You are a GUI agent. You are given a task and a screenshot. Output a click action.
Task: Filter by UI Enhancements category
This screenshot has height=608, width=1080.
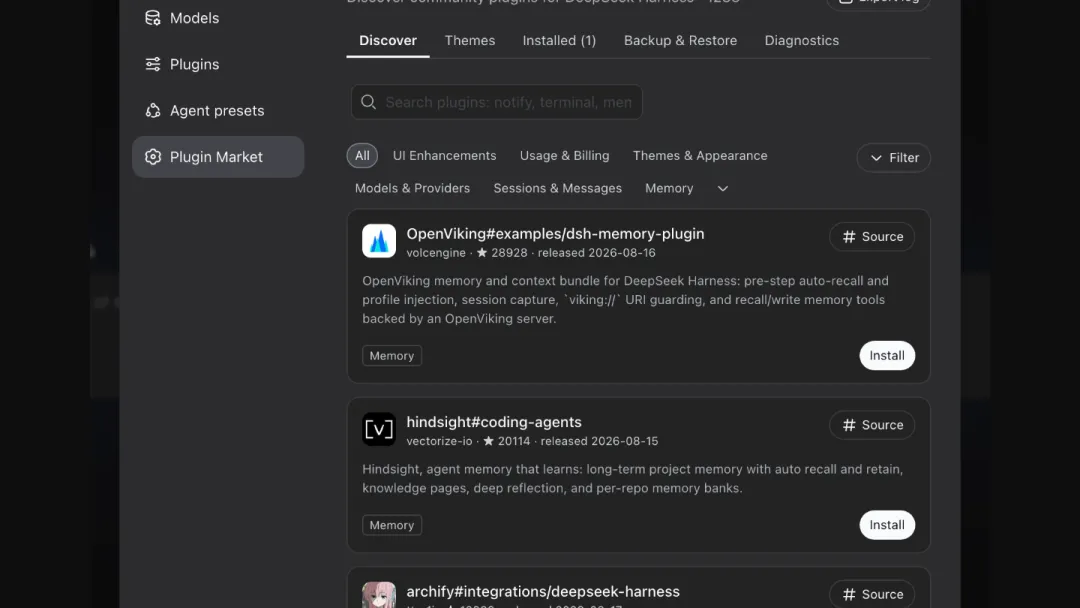[444, 156]
